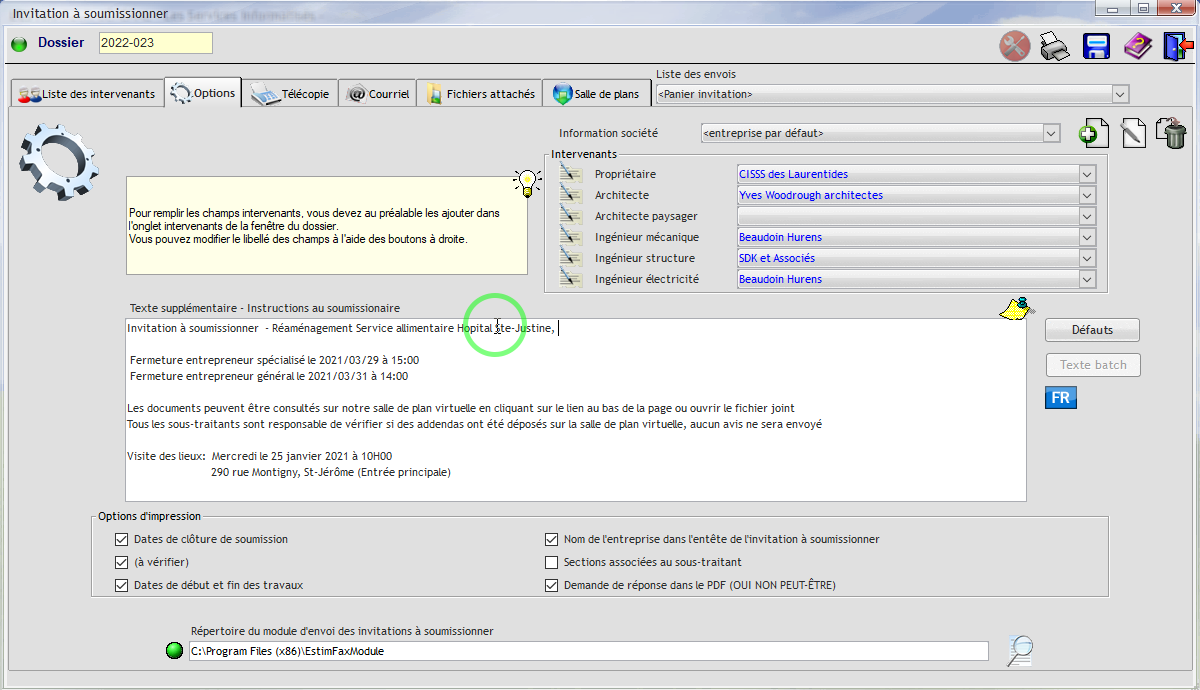Viewport: 1200px width, 690px height.
Task: Click the blue floppy disk save icon
Action: click(x=1097, y=46)
